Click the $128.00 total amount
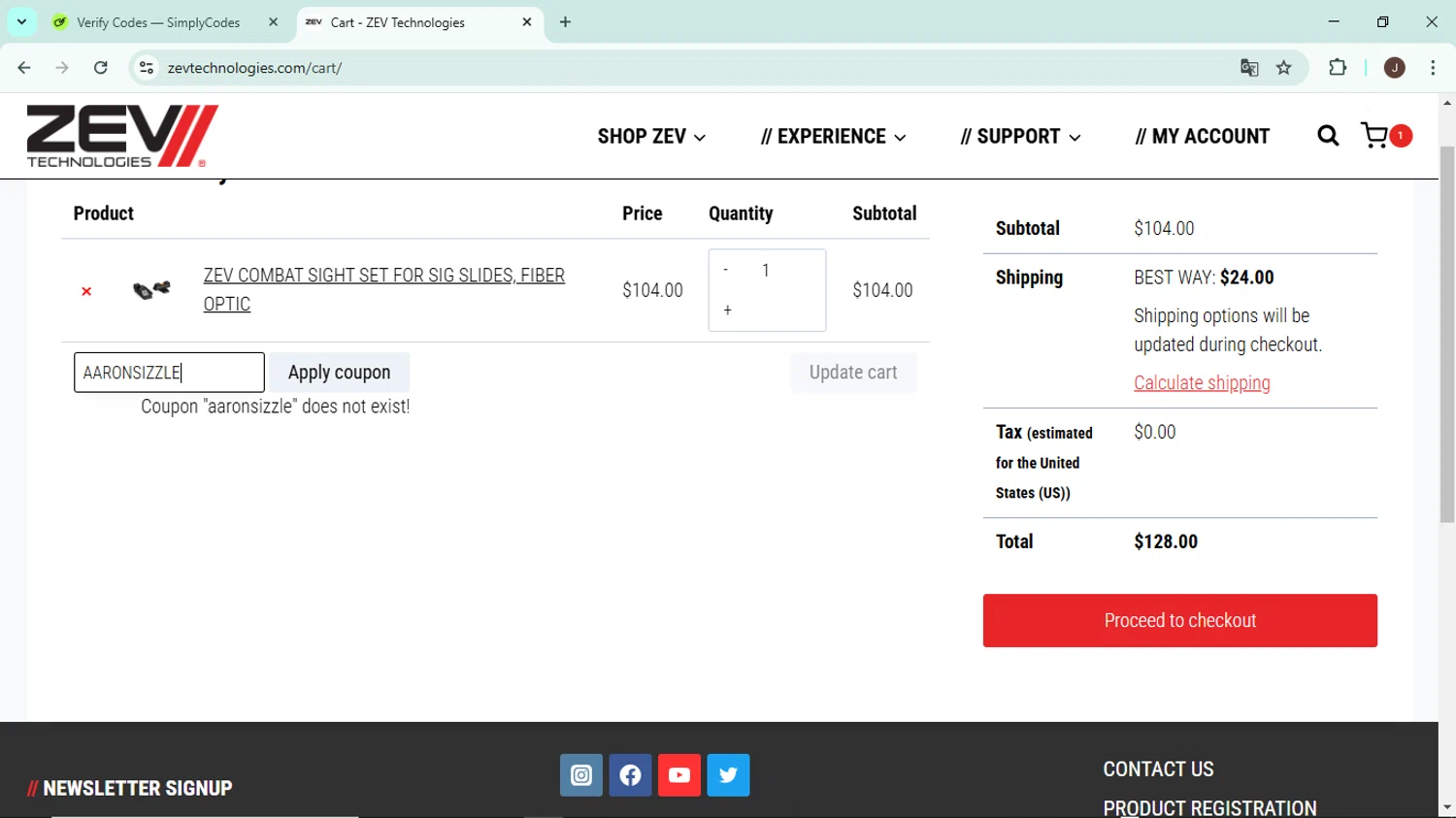Viewport: 1456px width, 818px height. tap(1166, 542)
